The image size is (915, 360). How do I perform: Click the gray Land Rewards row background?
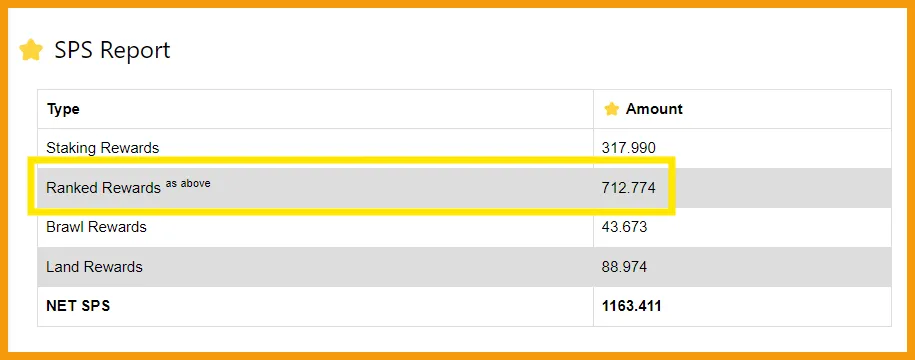(x=465, y=267)
